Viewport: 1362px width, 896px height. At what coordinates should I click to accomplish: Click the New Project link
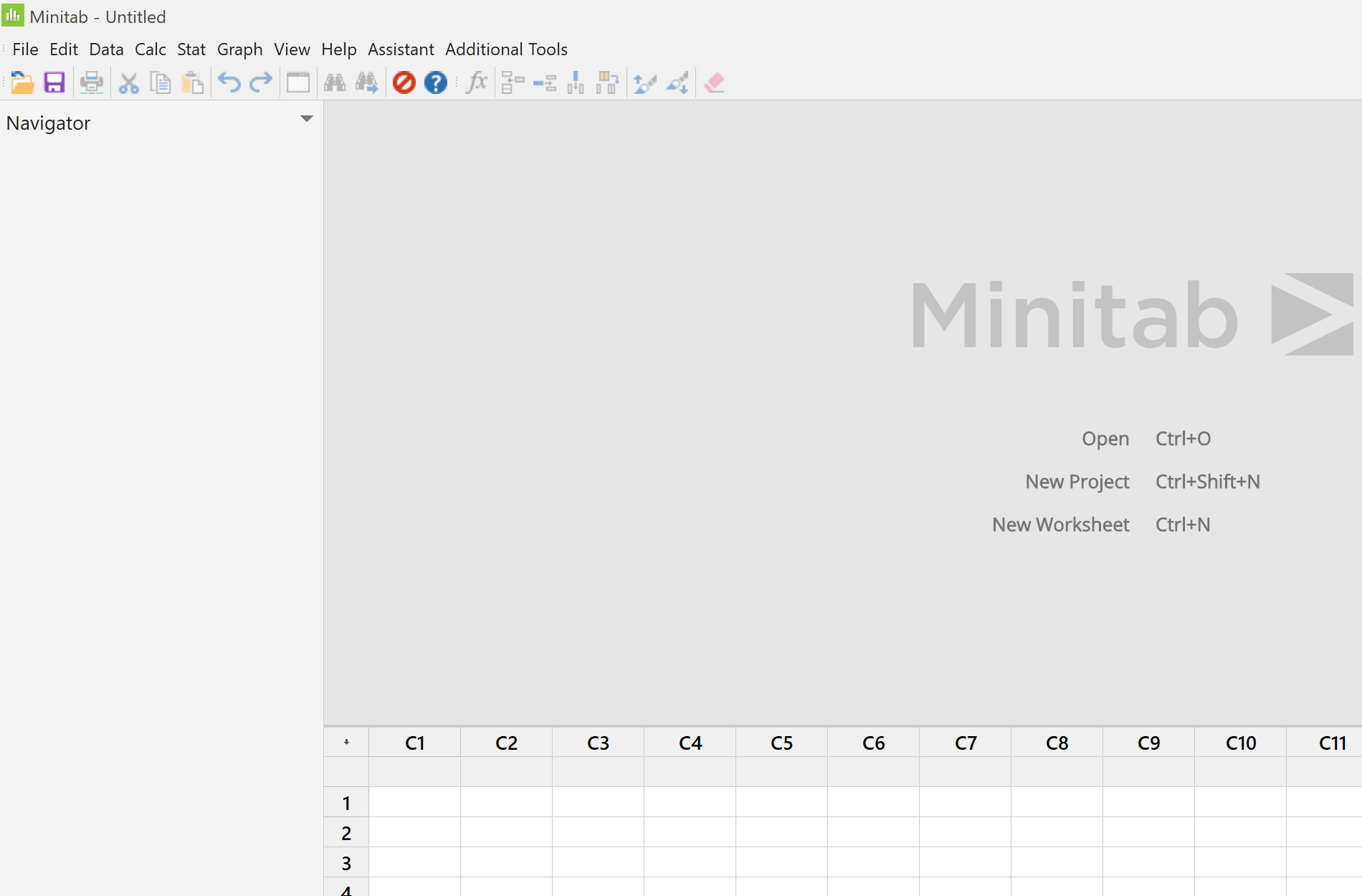click(1077, 482)
